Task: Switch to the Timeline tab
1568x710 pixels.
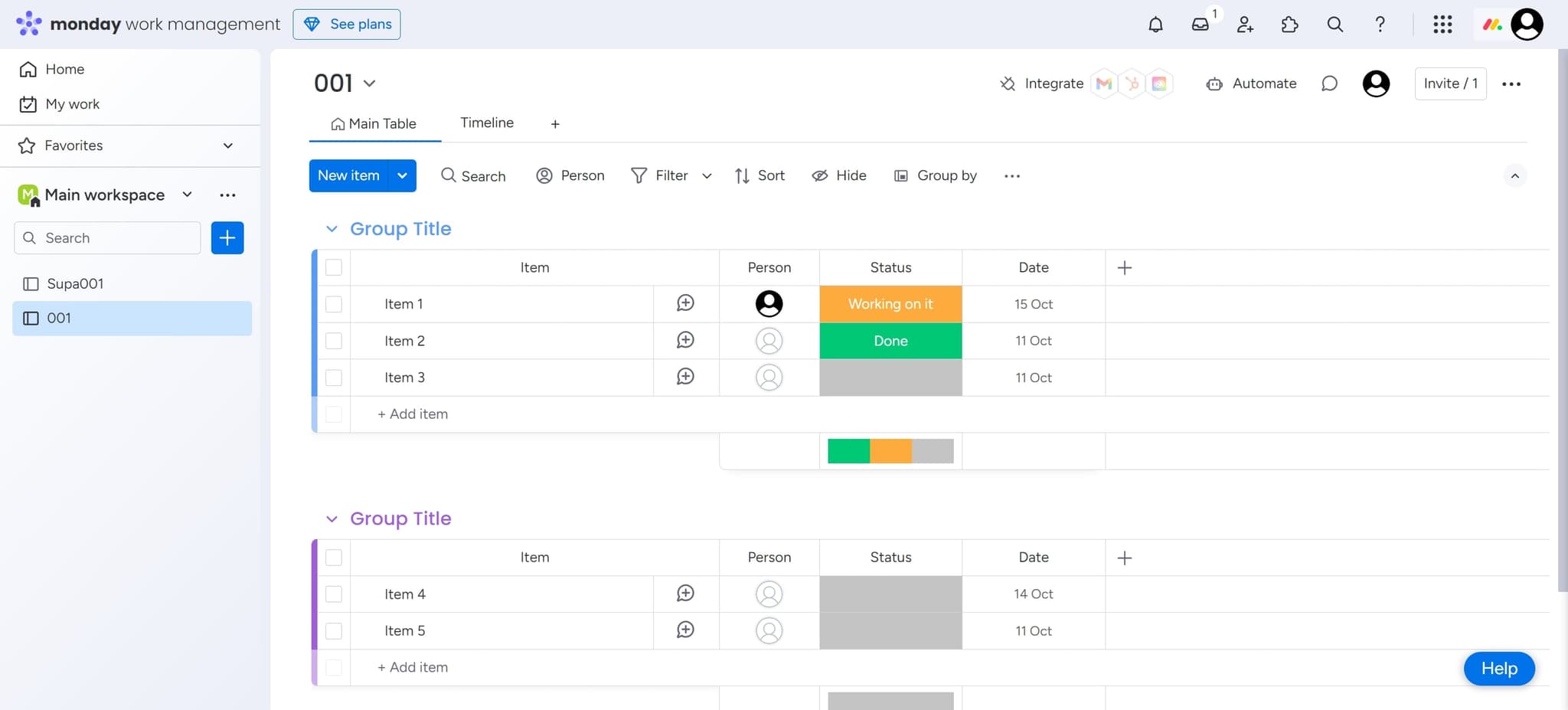Action: pos(487,123)
